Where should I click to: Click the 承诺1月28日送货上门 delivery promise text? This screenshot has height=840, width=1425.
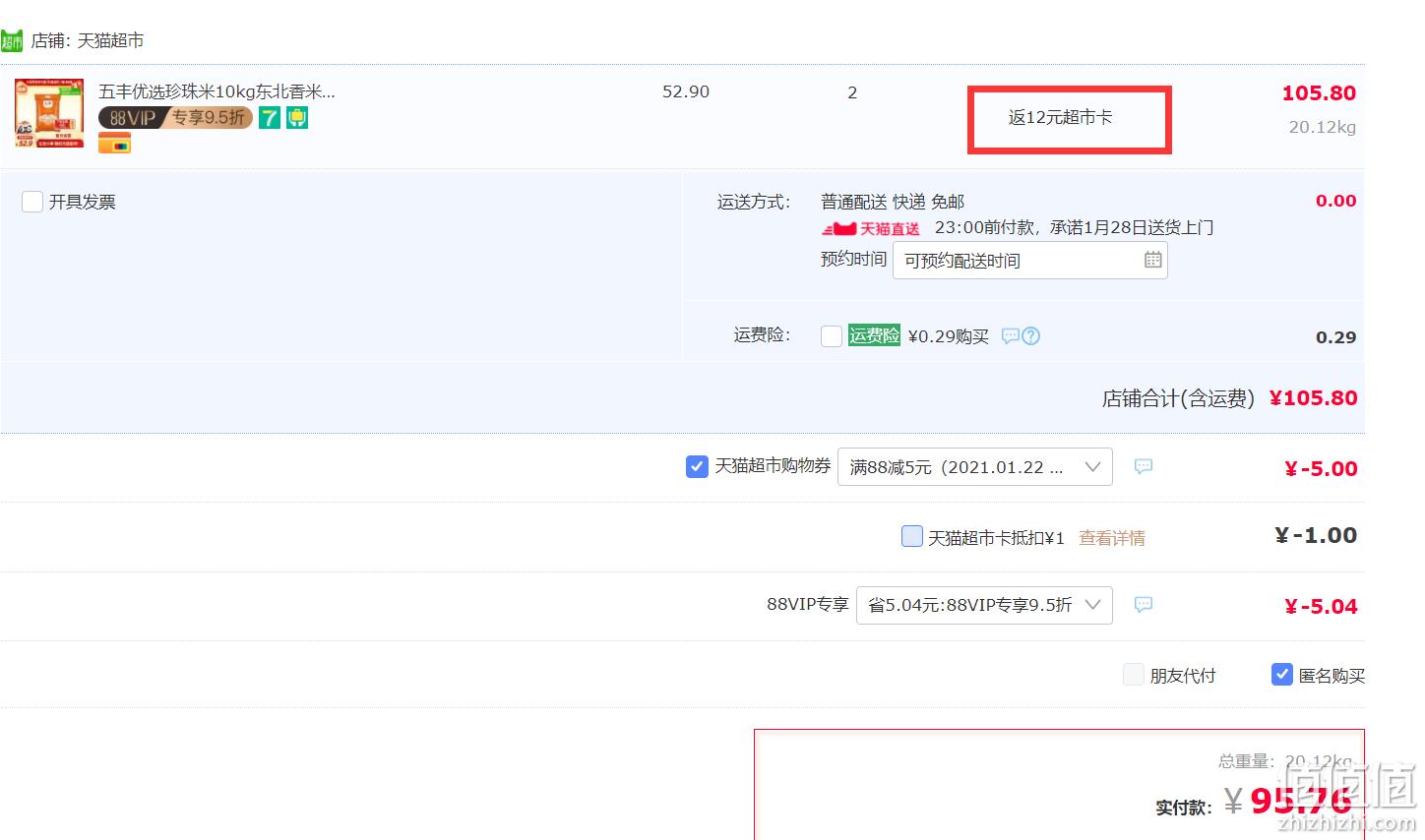pos(1131,228)
